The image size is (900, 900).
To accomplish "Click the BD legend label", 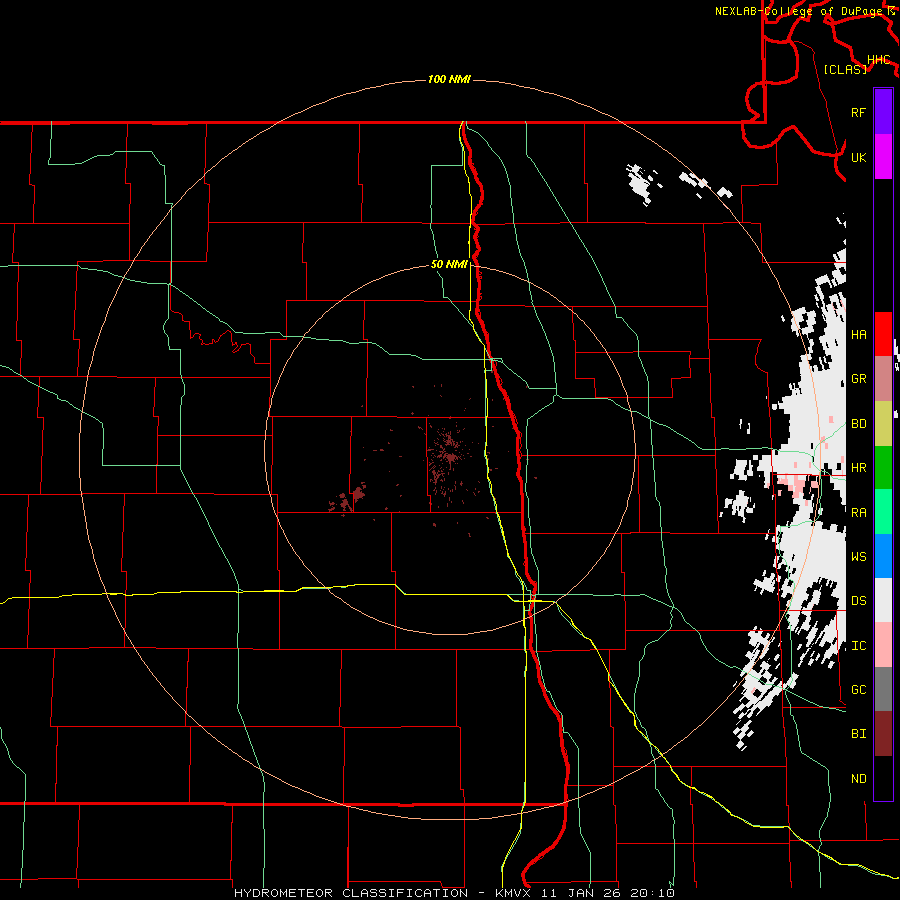I will tap(859, 424).
